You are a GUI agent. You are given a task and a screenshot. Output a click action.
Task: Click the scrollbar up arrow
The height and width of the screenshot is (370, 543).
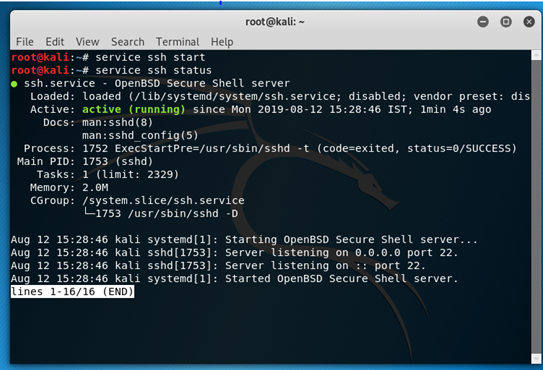536,55
